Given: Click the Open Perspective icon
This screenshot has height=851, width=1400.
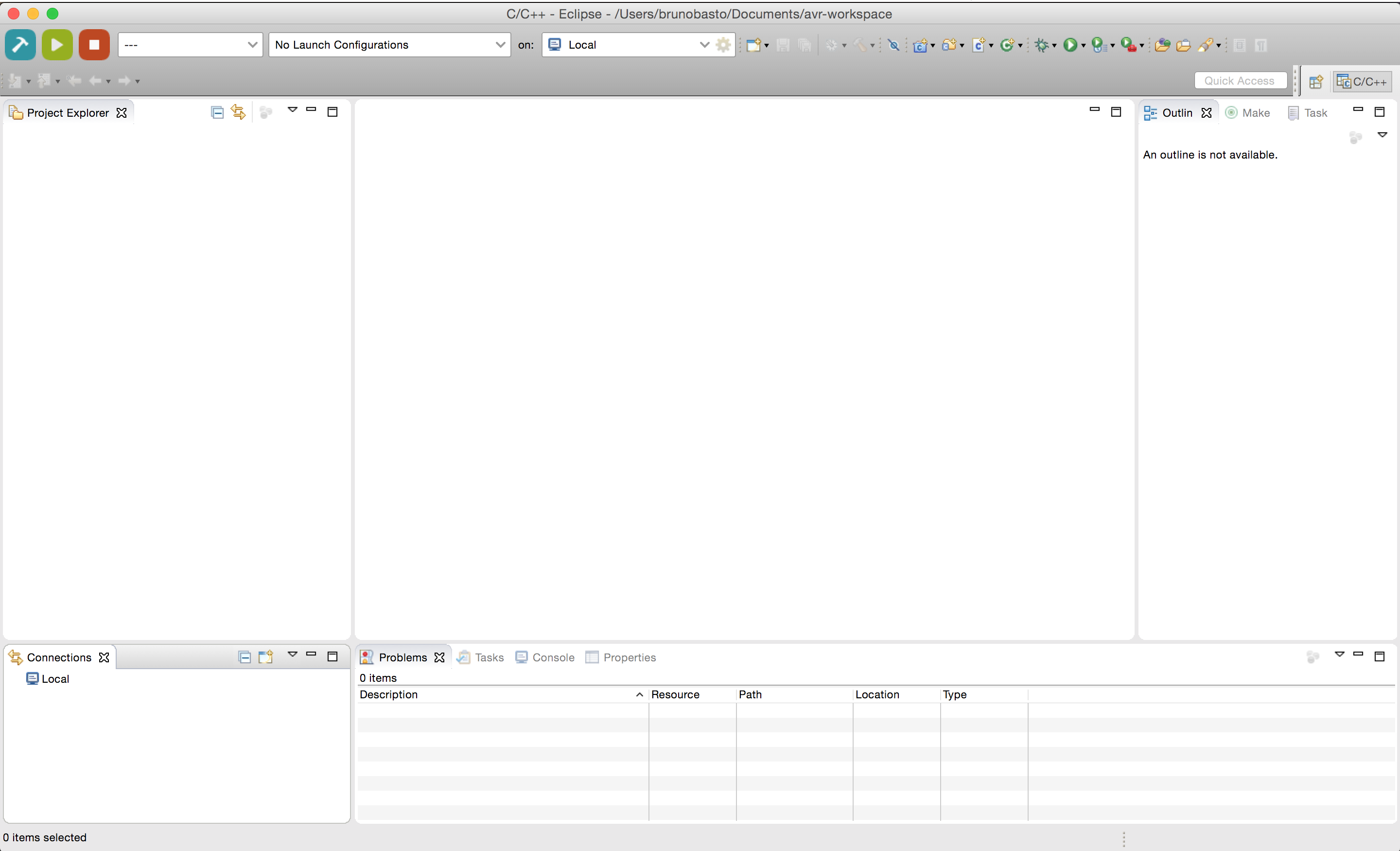Looking at the screenshot, I should coord(1316,81).
